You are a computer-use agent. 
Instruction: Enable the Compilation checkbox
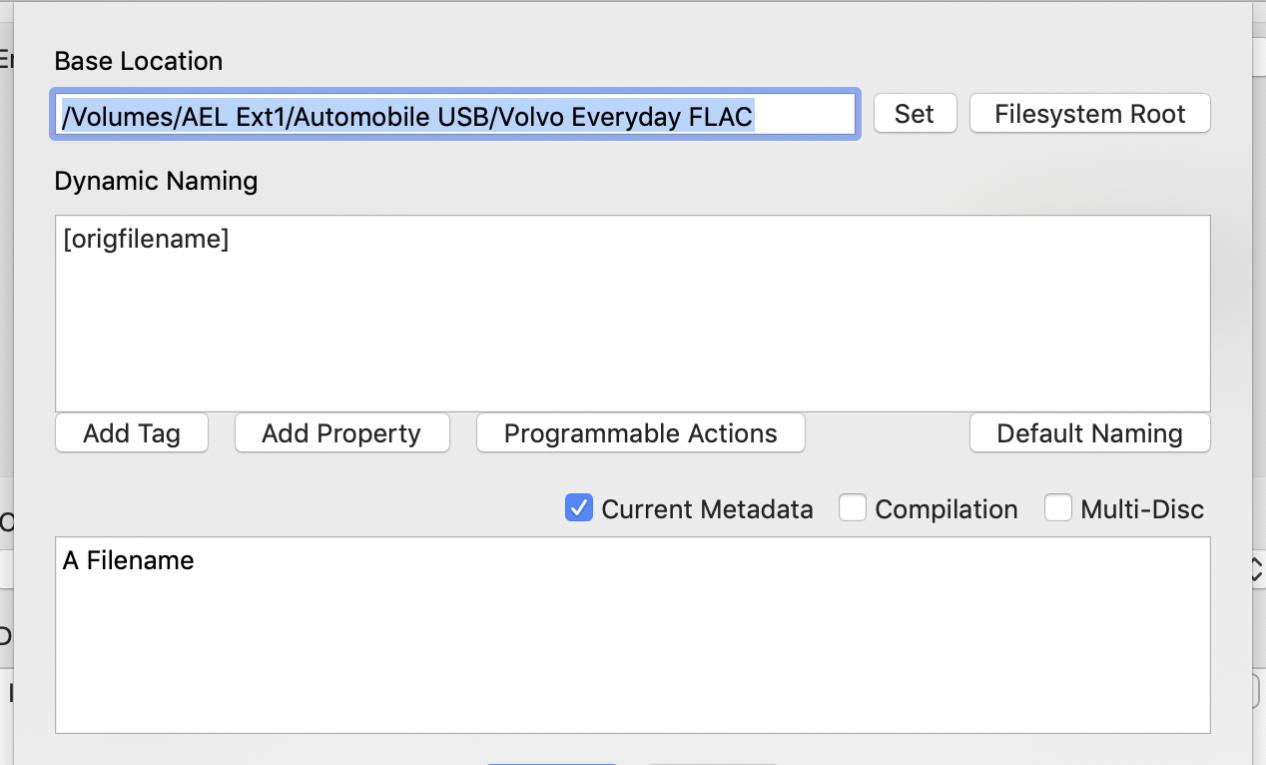click(852, 509)
